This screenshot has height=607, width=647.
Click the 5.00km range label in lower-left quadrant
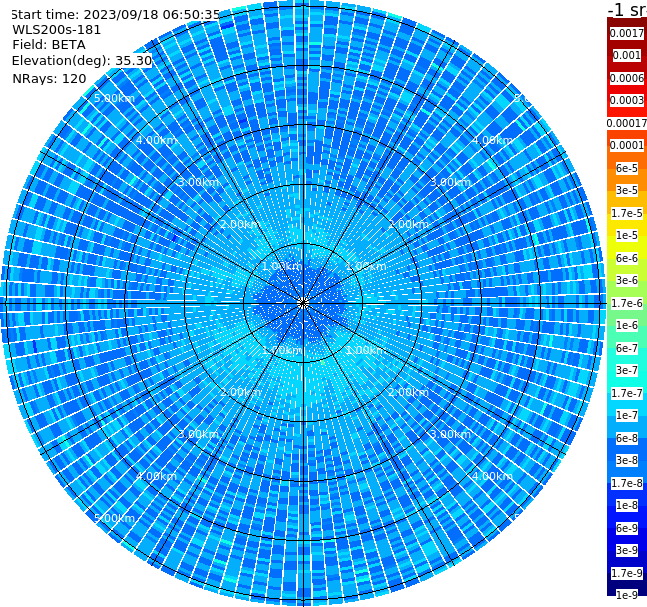(114, 518)
